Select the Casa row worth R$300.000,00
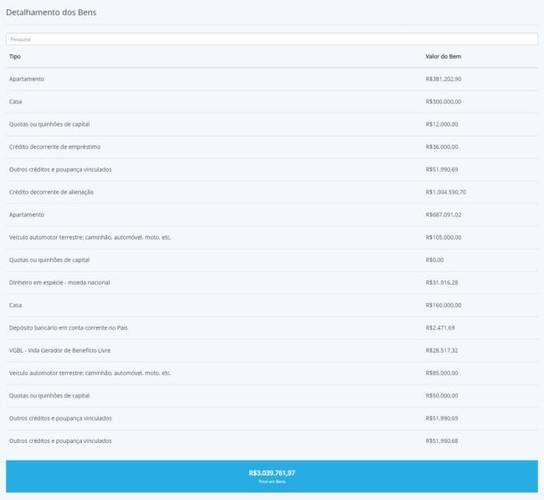The height and width of the screenshot is (500, 544). tap(272, 102)
